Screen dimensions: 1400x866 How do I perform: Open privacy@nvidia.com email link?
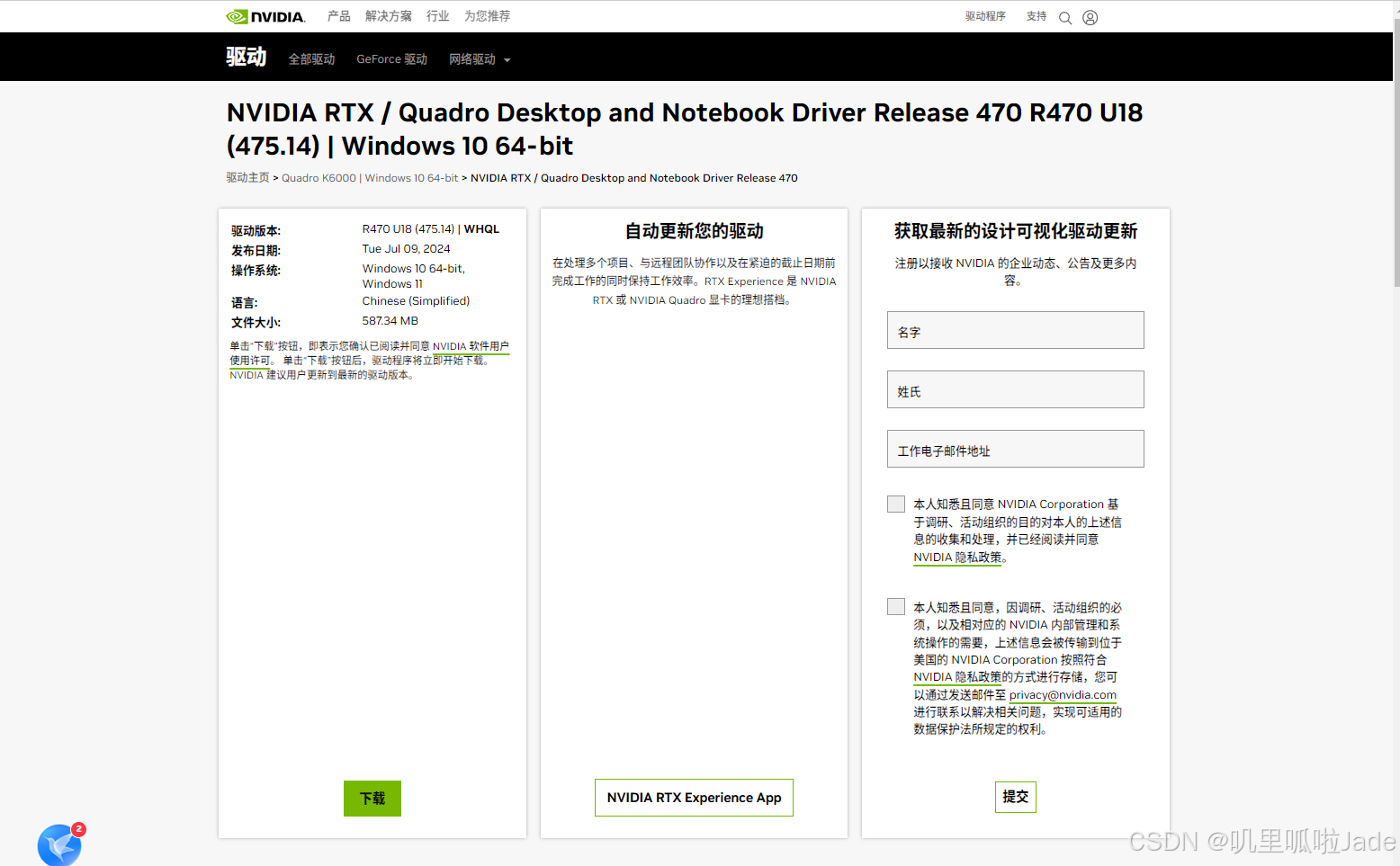[1063, 695]
